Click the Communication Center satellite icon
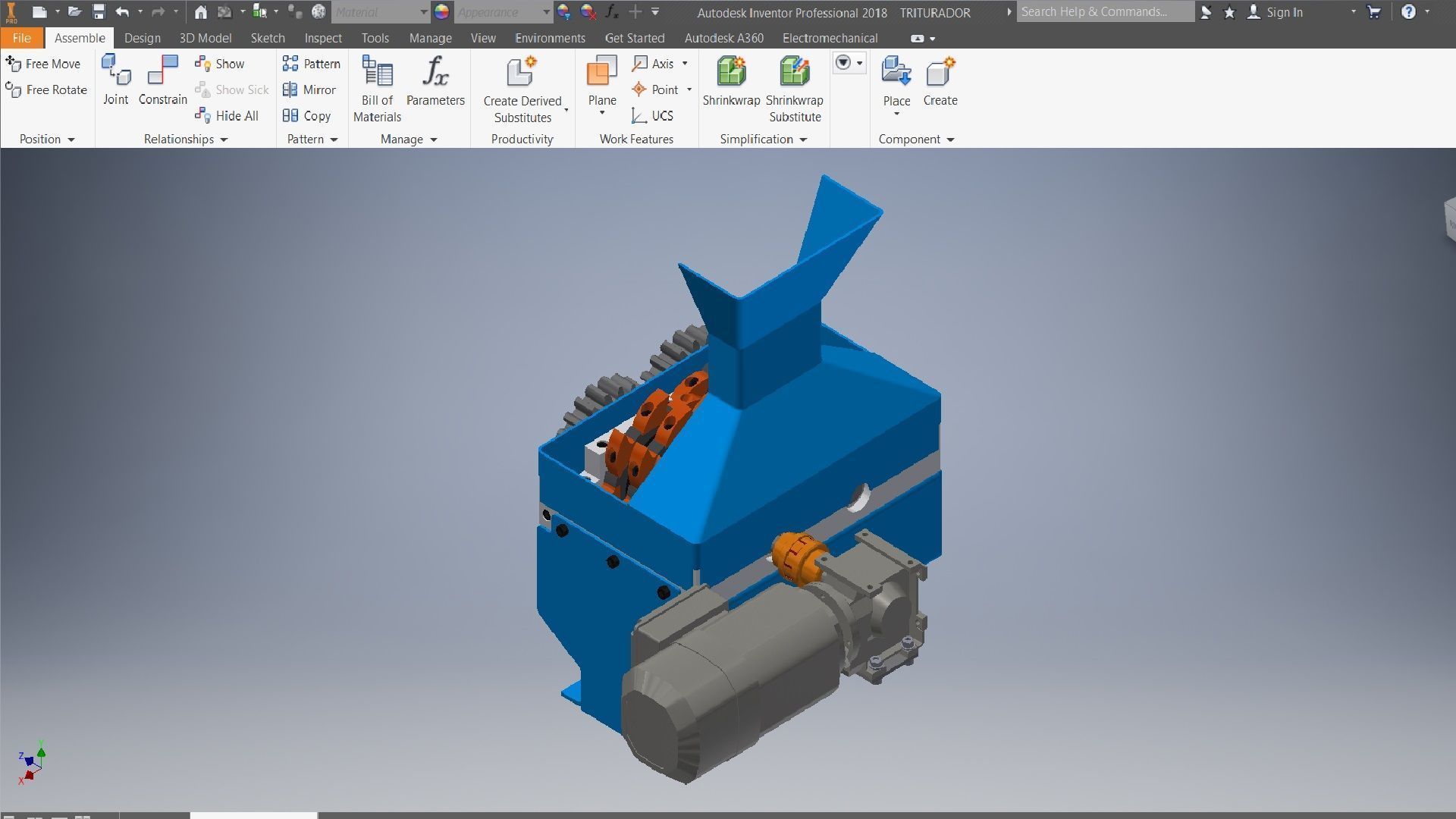Screen dimensions: 1456x819 pos(1206,12)
